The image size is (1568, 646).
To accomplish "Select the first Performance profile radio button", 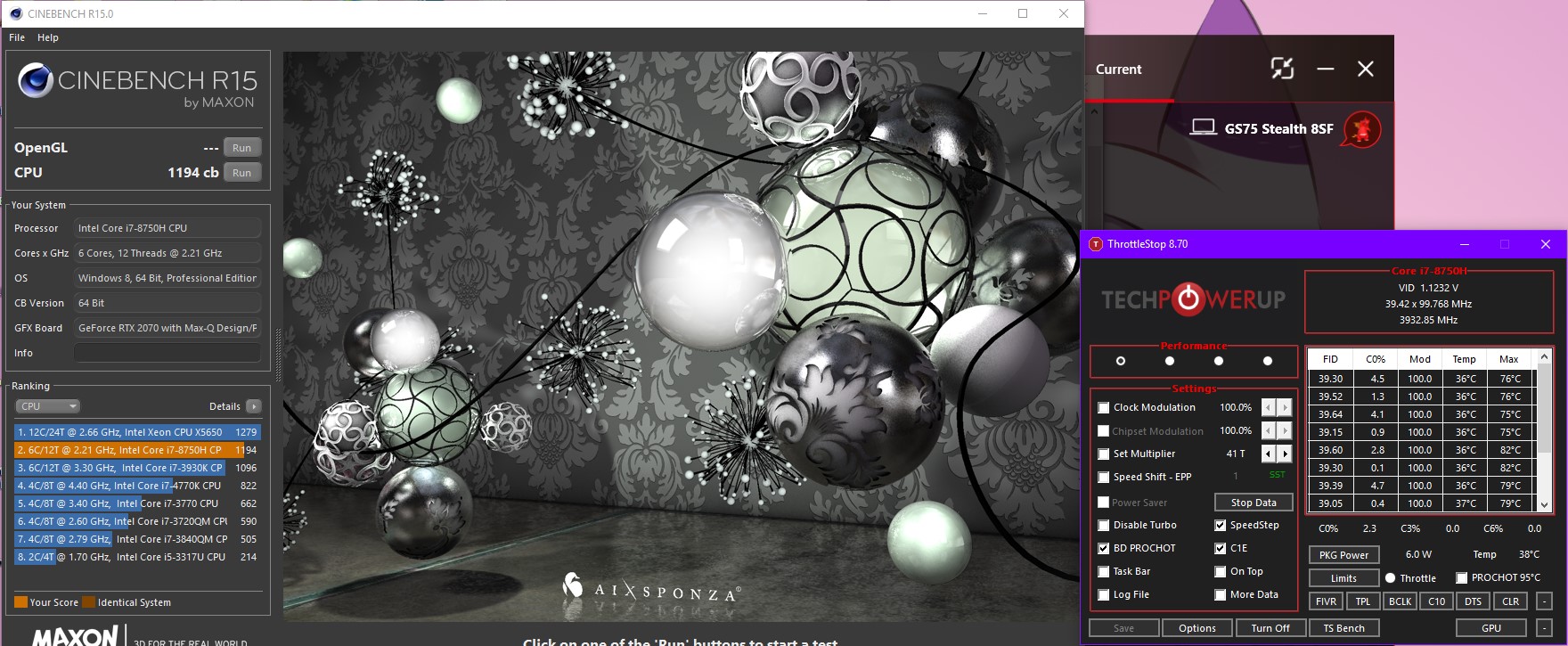I will [x=1121, y=361].
